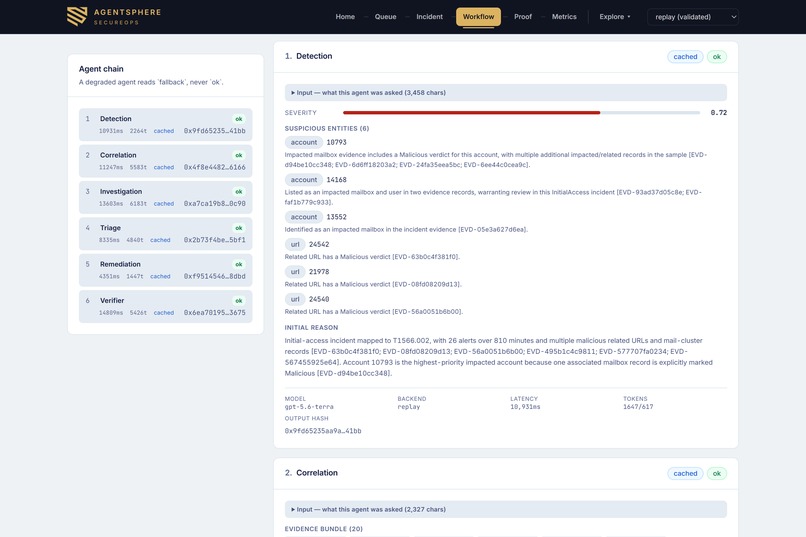
Task: Click the Detection severity bar
Action: pyautogui.click(x=521, y=113)
